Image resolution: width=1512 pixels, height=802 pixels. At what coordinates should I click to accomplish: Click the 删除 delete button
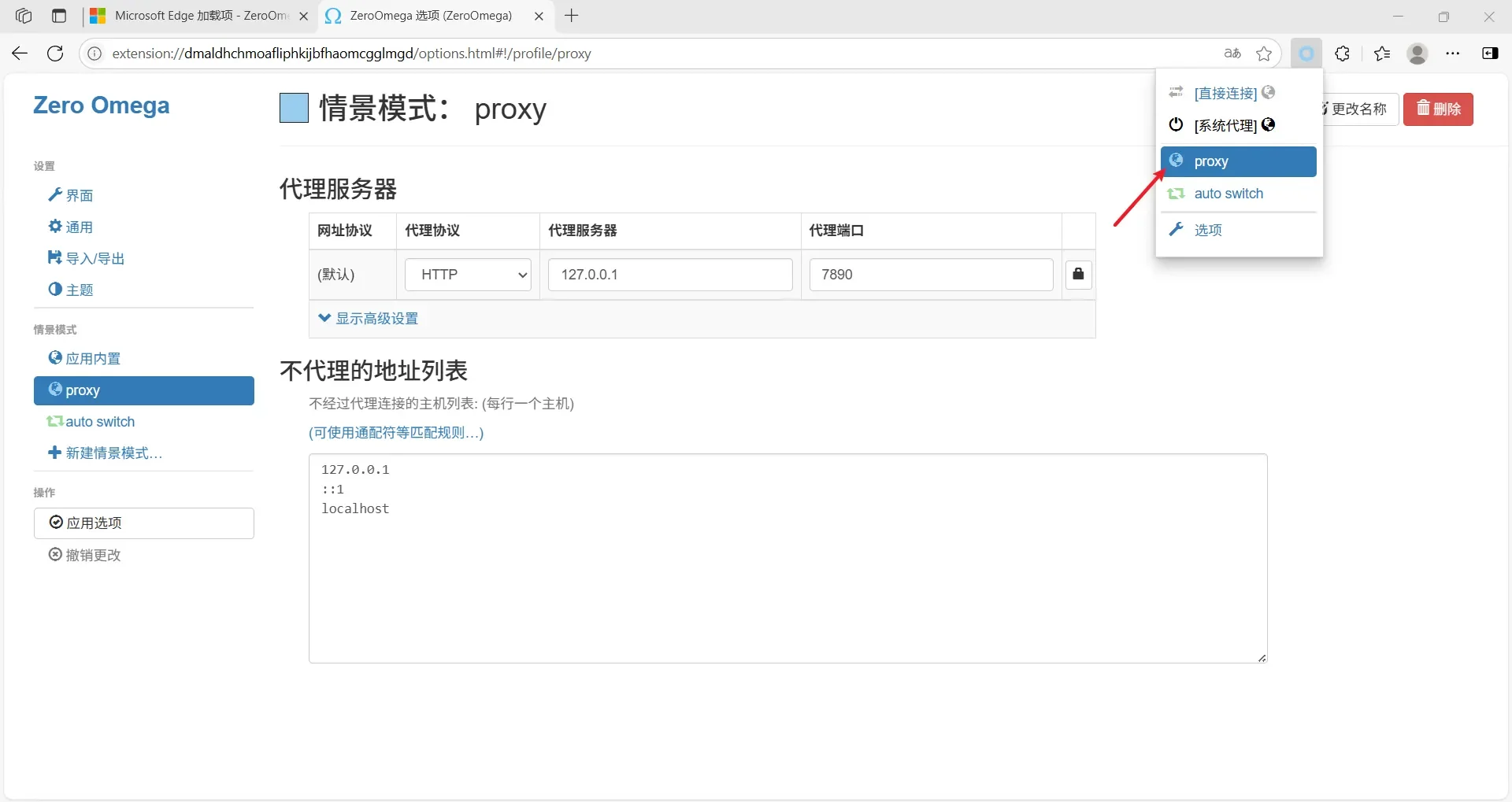pos(1439,109)
